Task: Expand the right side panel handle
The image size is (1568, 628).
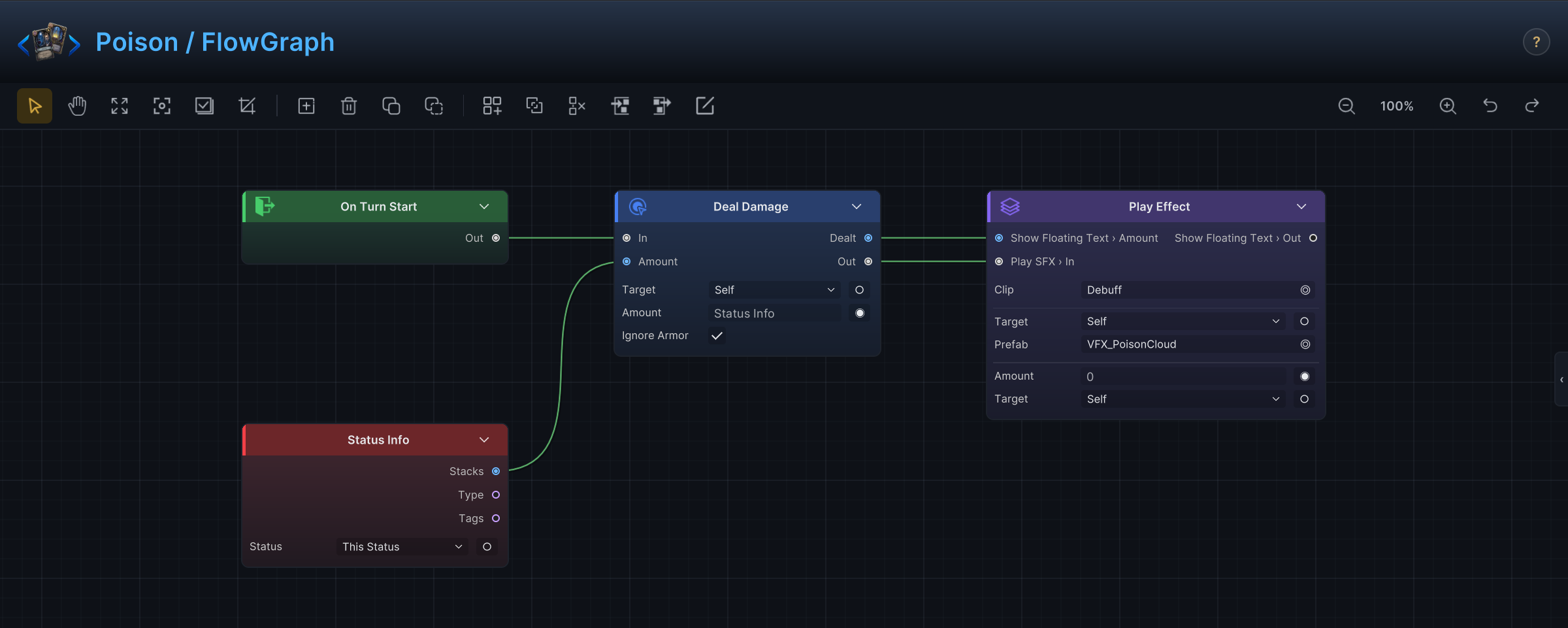Action: point(1561,380)
